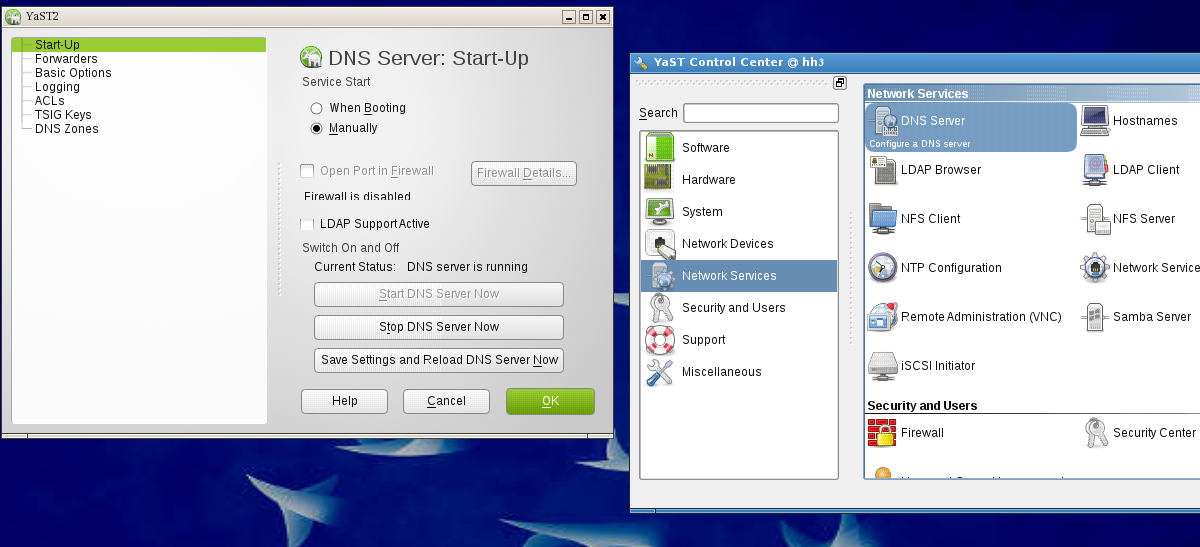Minimize the YaST2 window
This screenshot has height=547, width=1200.
tap(569, 17)
